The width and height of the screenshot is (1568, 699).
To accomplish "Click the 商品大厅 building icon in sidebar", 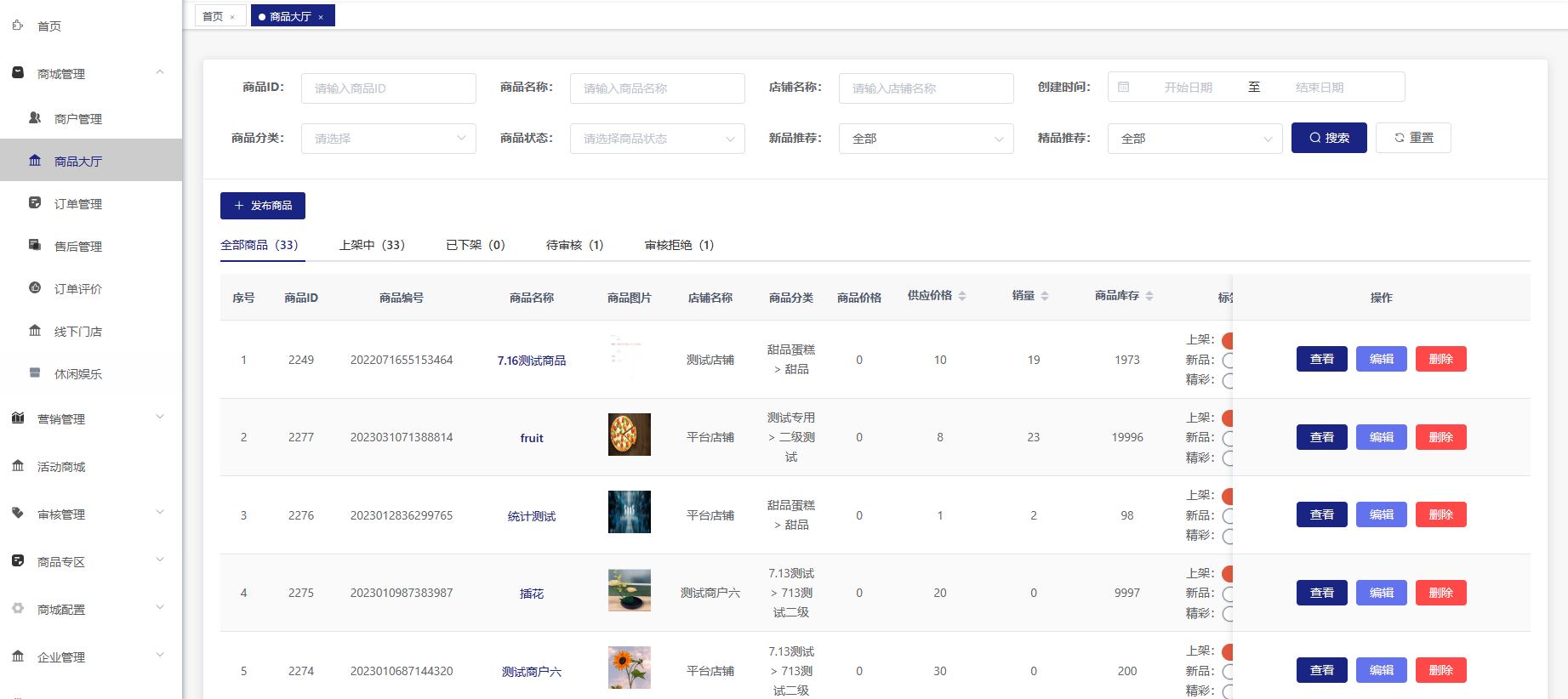I will click(35, 161).
